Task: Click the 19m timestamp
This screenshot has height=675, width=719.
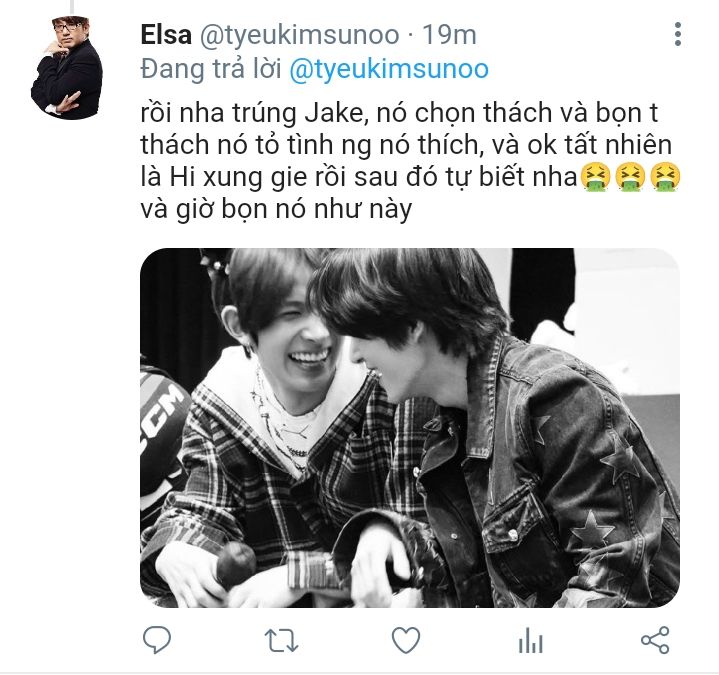Action: (x=449, y=35)
